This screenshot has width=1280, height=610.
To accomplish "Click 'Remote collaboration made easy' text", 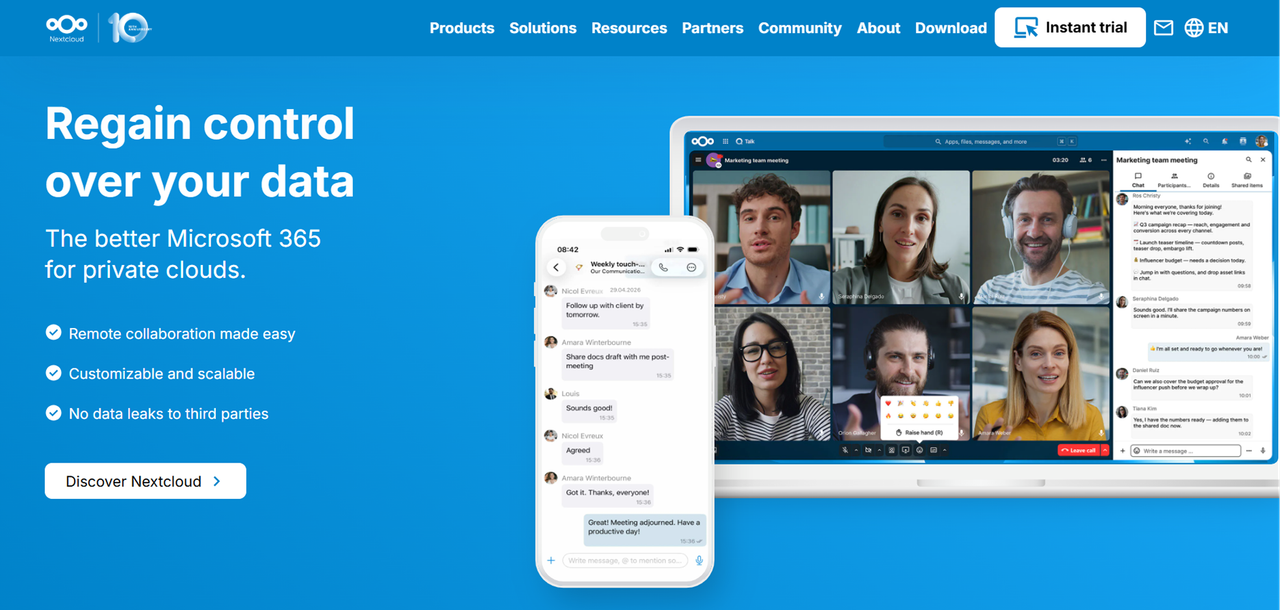I will [x=182, y=334].
